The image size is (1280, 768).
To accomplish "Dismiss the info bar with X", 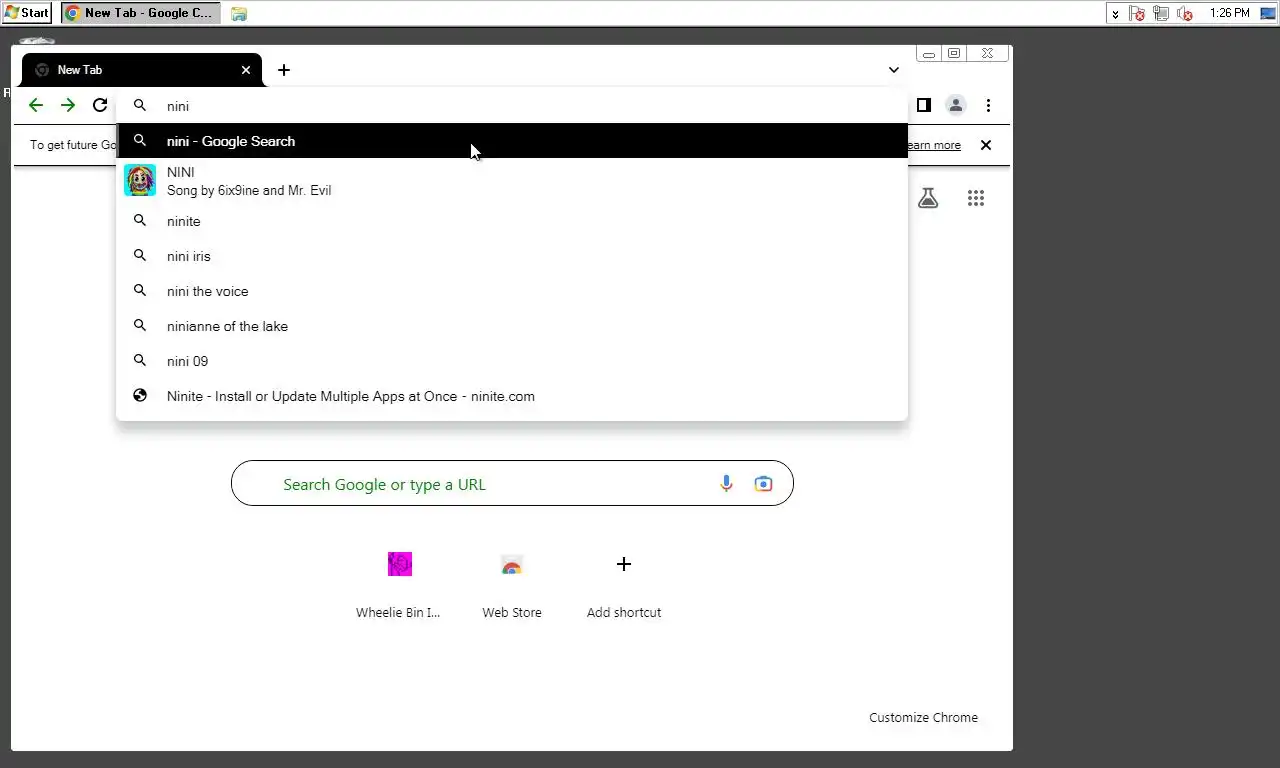I will coord(986,145).
